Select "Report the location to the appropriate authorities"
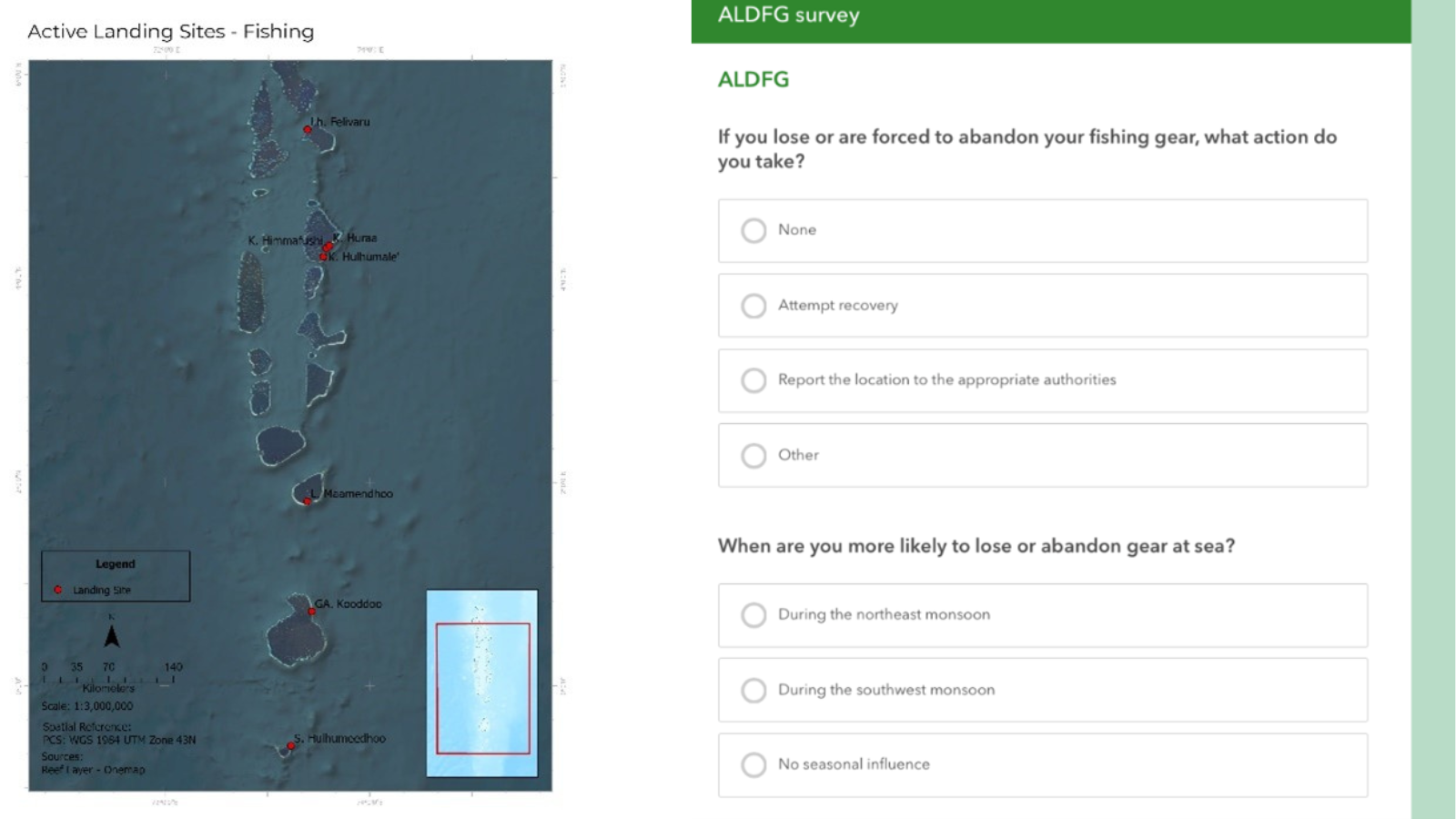 [753, 380]
